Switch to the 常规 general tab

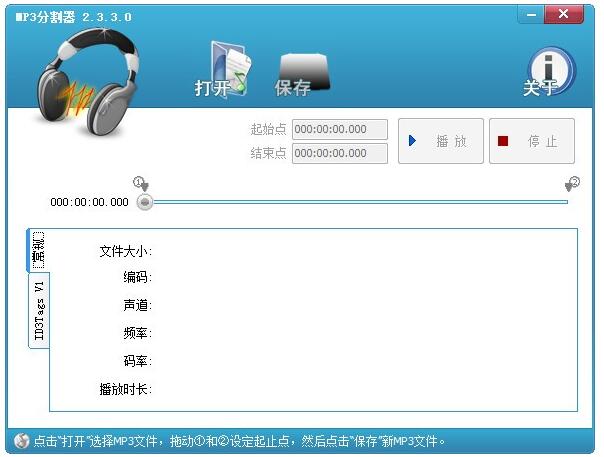coord(38,250)
